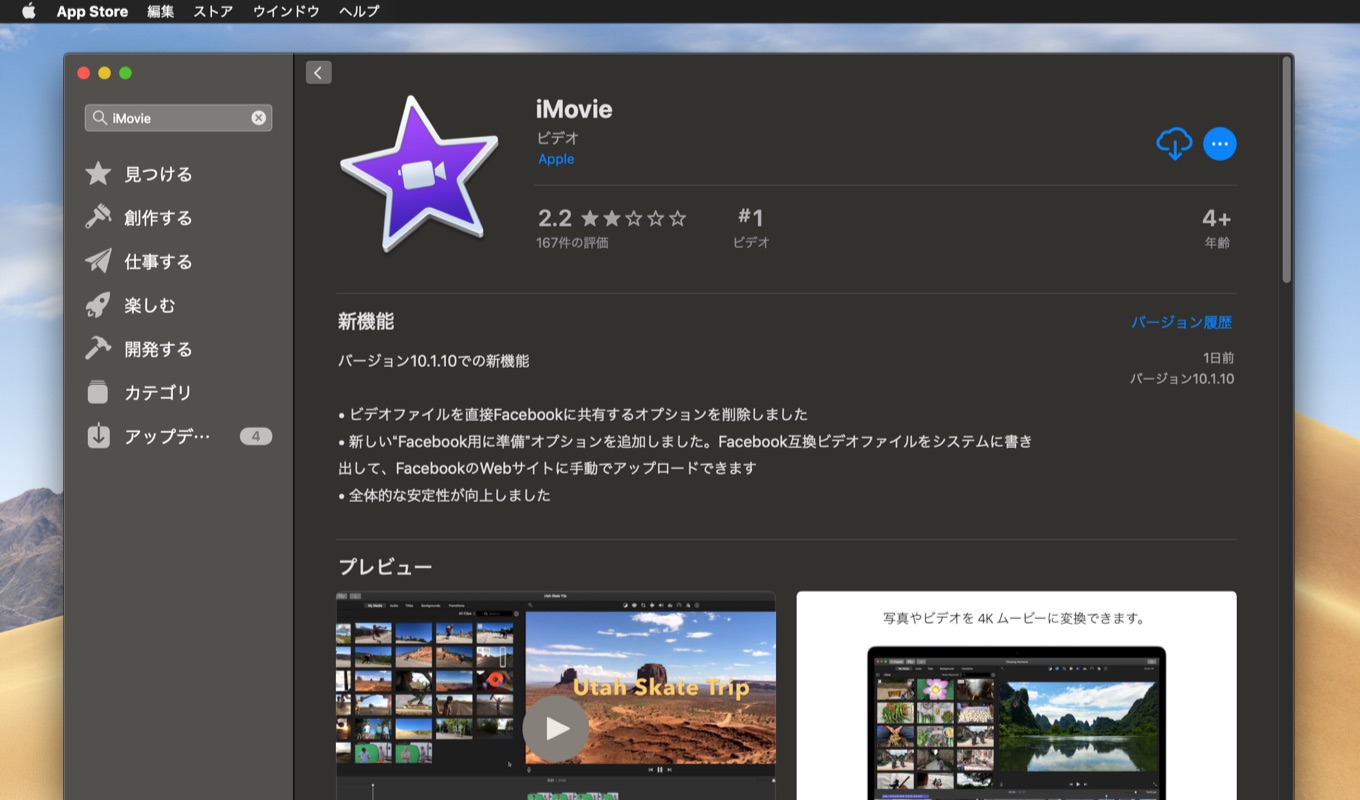Click the iMovie star app icon
The height and width of the screenshot is (800, 1360).
pyautogui.click(x=418, y=173)
